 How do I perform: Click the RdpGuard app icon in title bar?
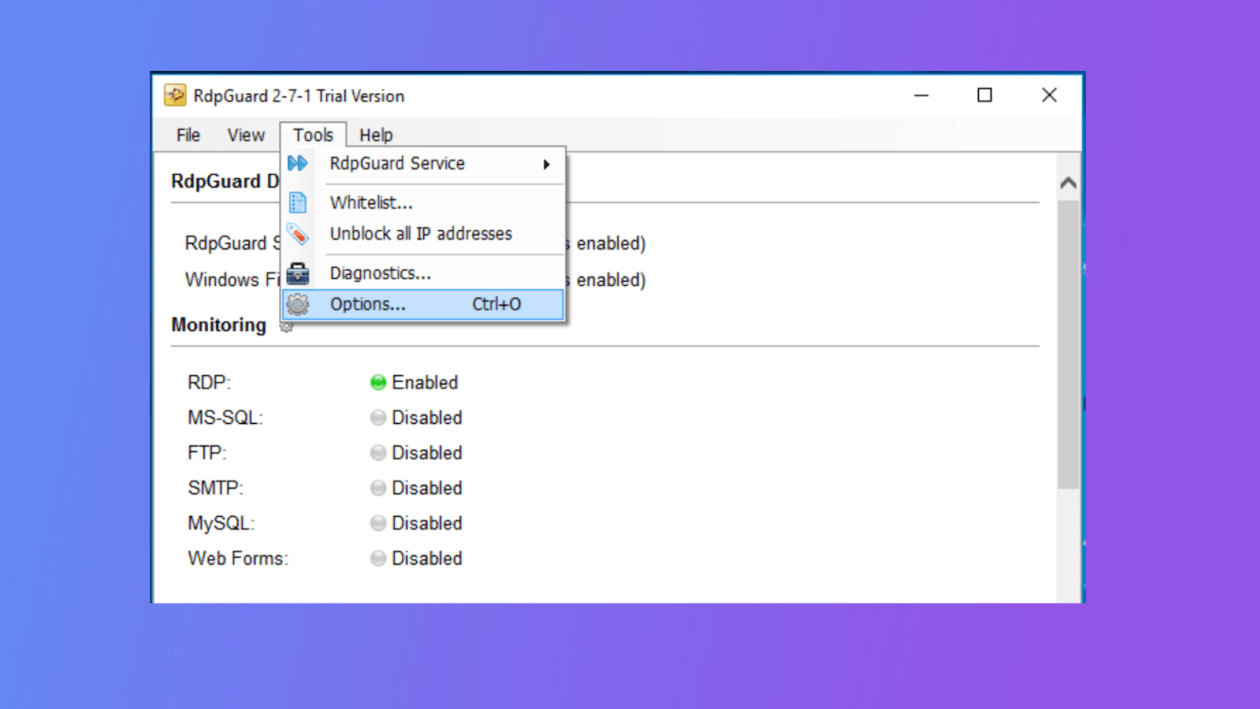(x=175, y=95)
